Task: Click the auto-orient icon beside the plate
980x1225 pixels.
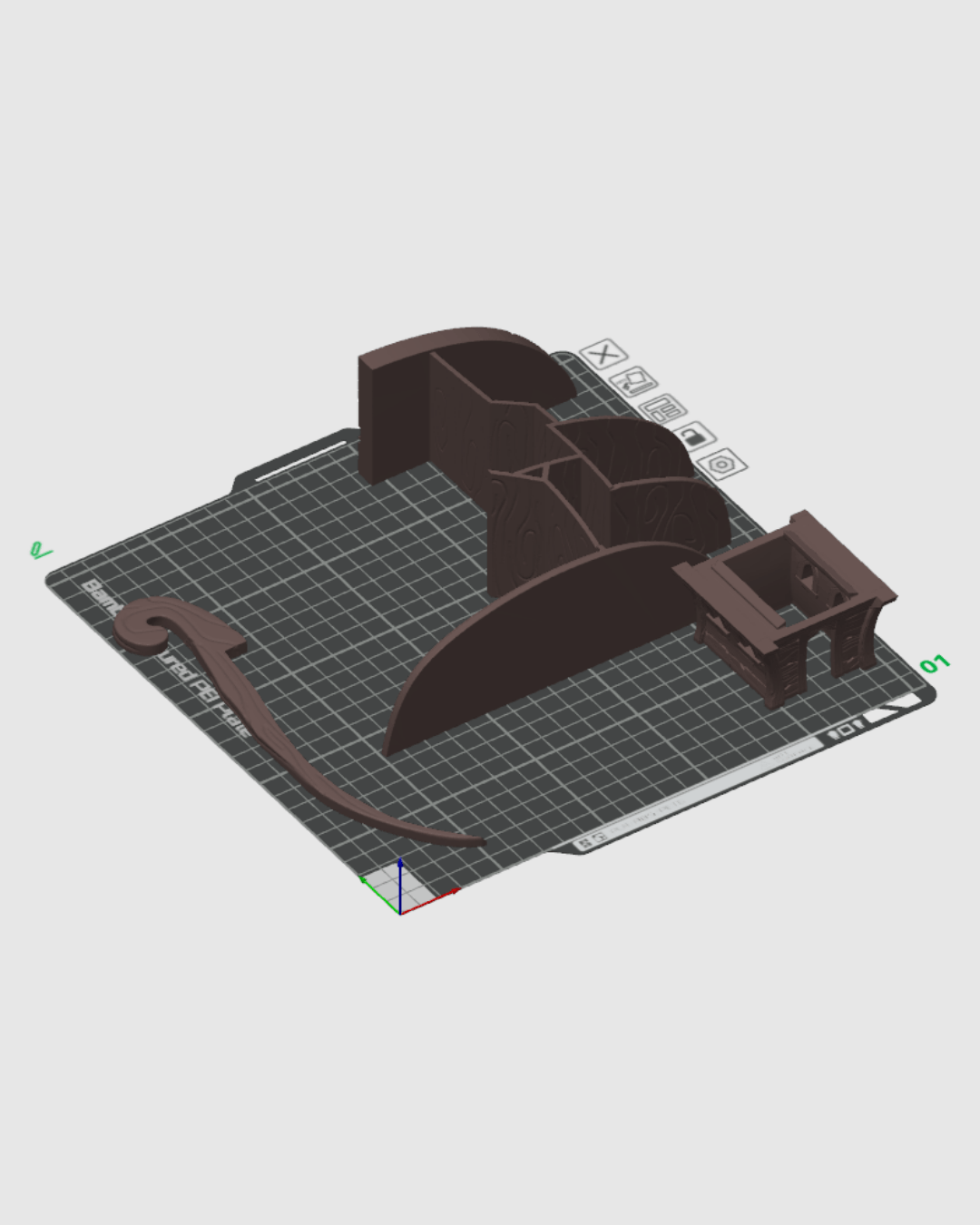Action: [633, 382]
